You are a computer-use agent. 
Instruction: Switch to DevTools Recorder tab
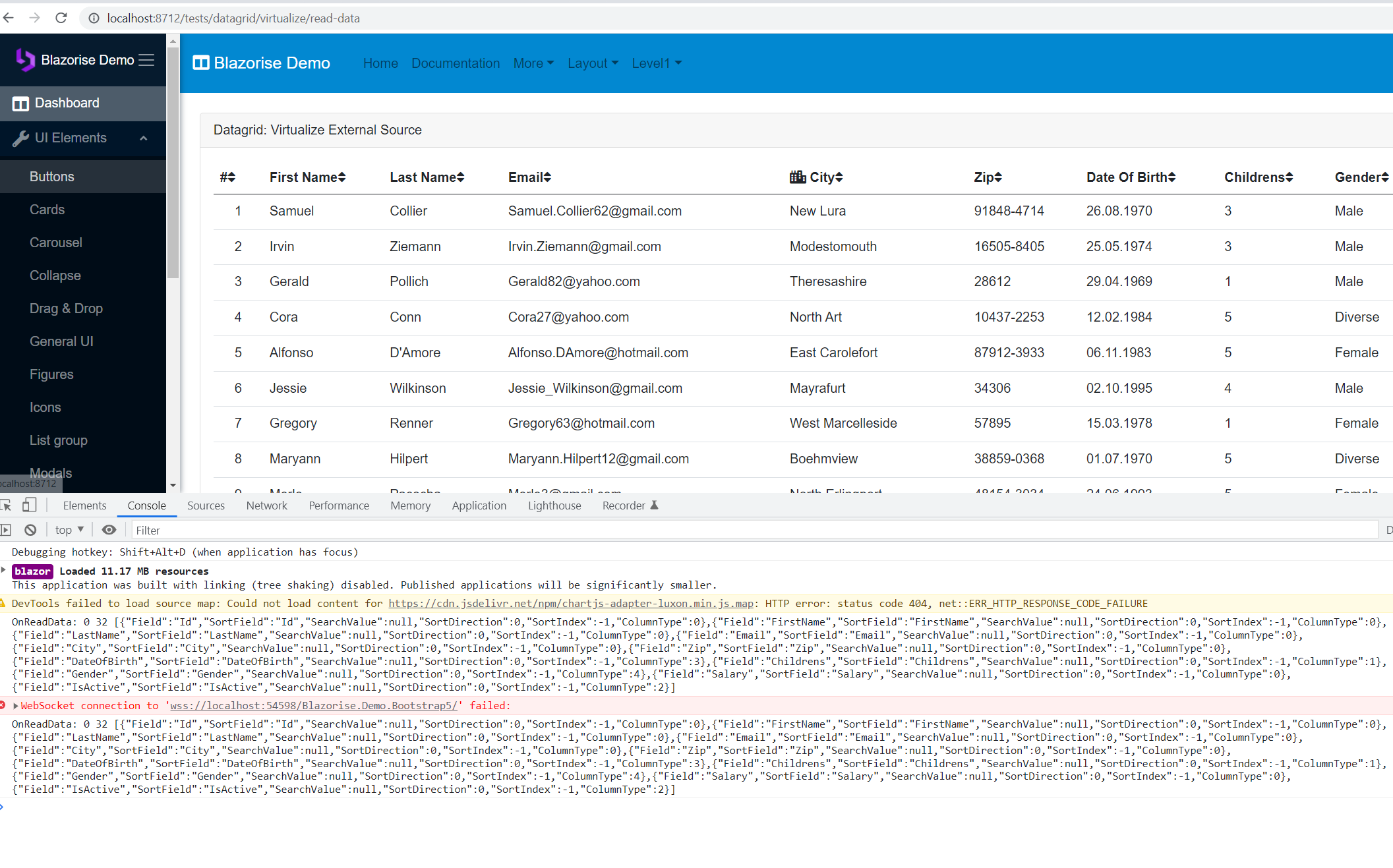click(x=630, y=506)
